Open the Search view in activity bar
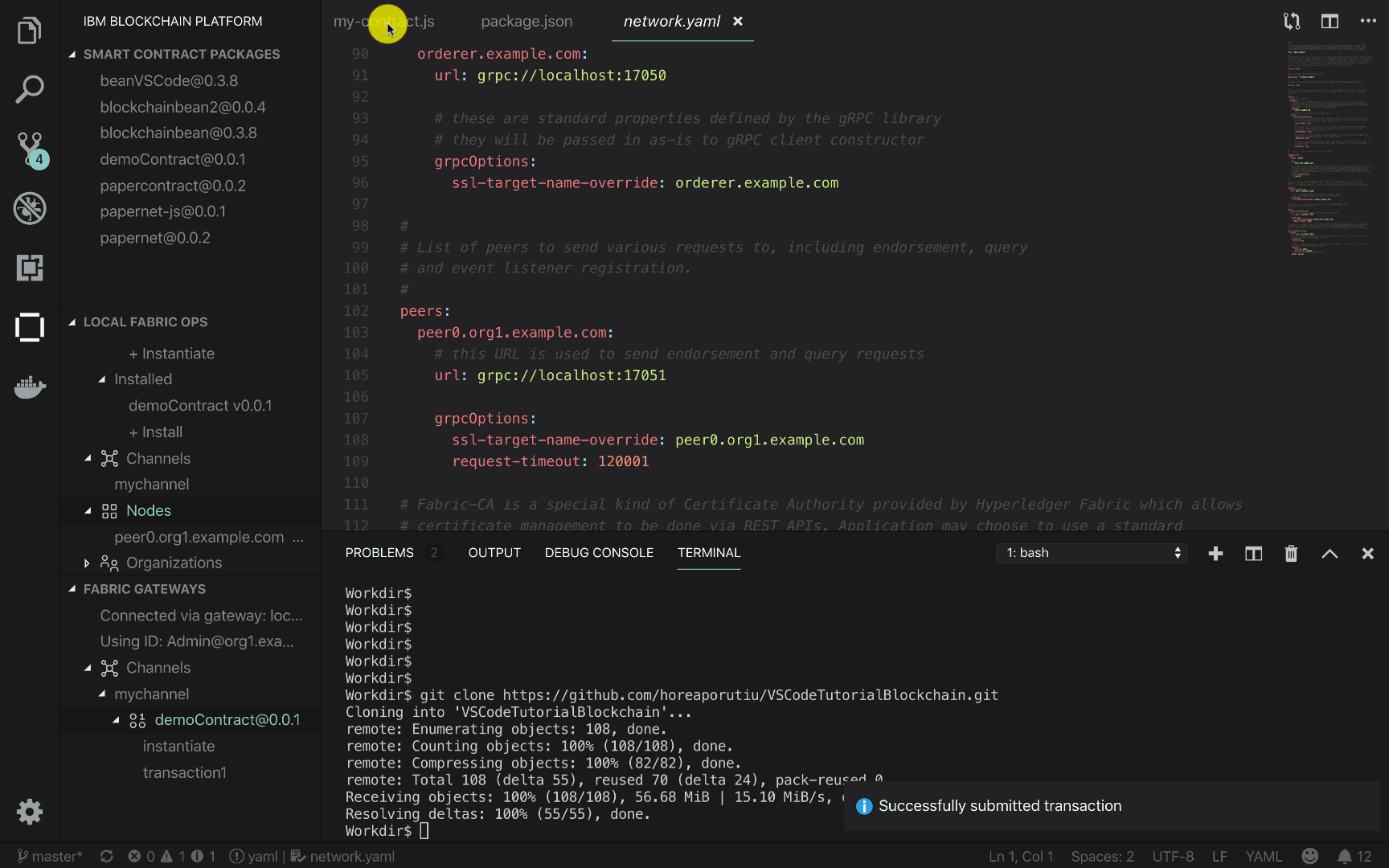 (30, 89)
